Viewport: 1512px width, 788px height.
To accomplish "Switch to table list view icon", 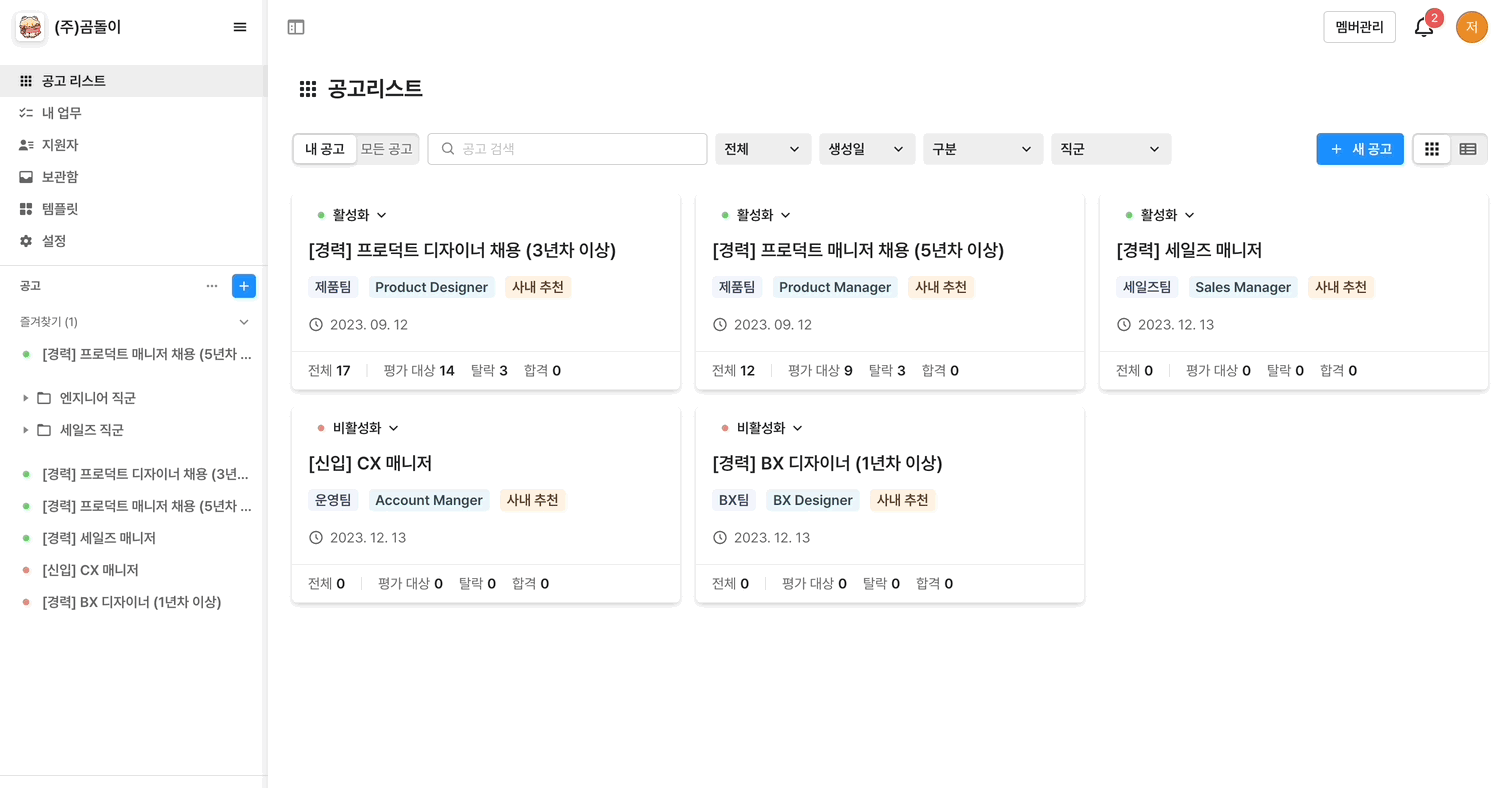I will 1468,149.
